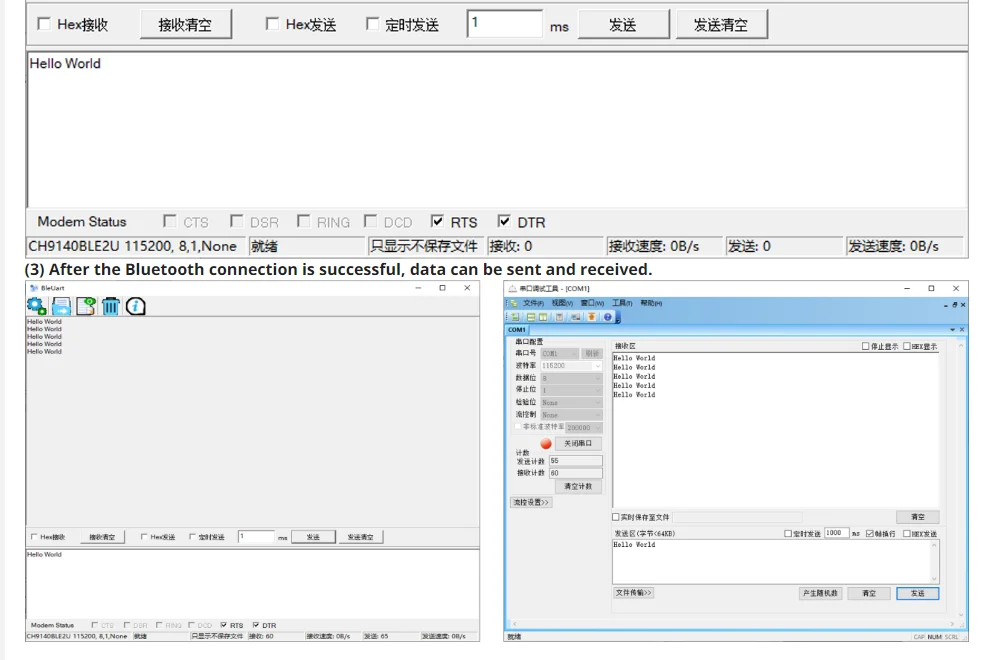Check 实时保存至文件 in the COM1 tool

point(616,517)
